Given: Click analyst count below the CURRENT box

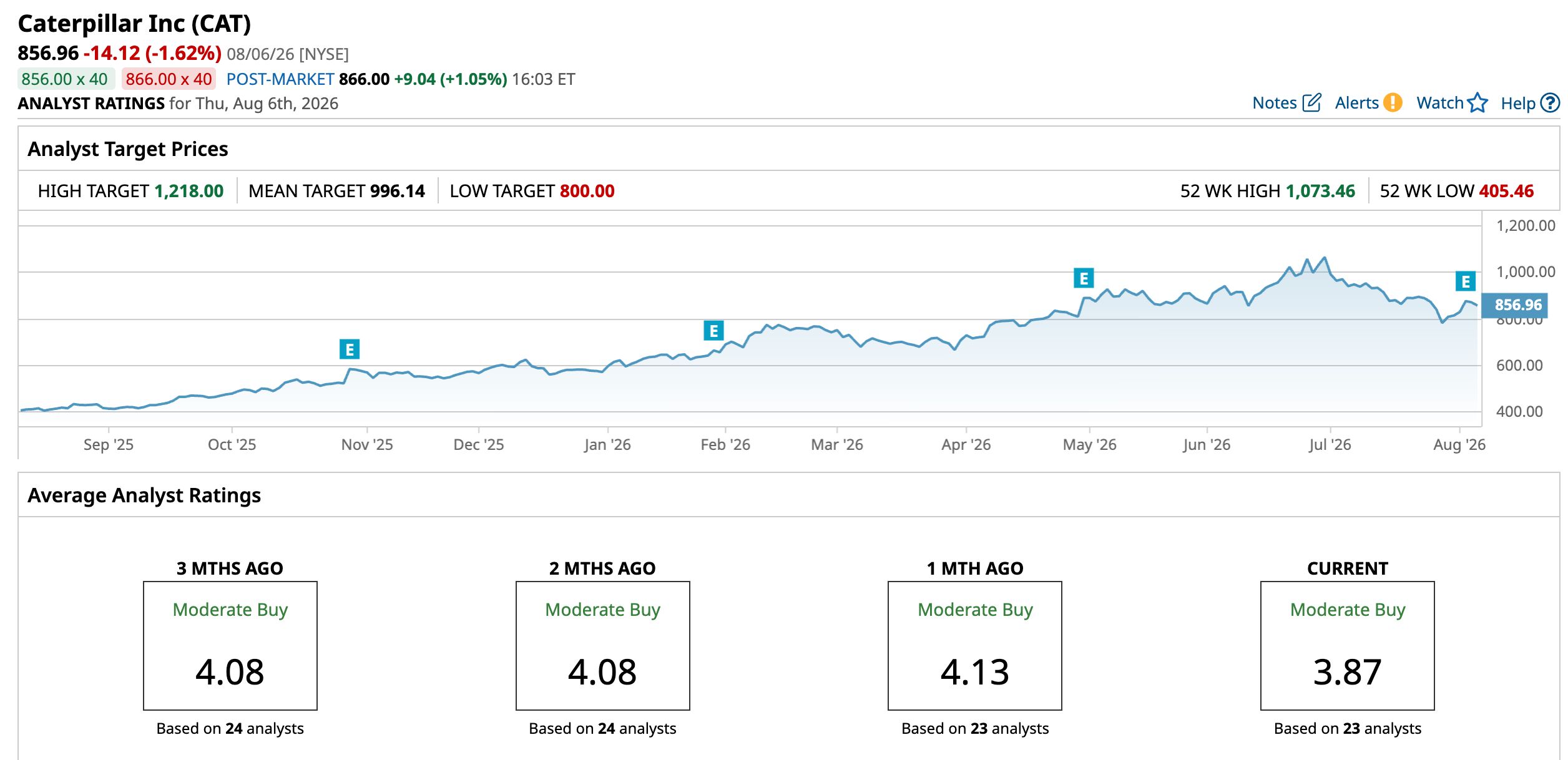Looking at the screenshot, I should [1348, 729].
